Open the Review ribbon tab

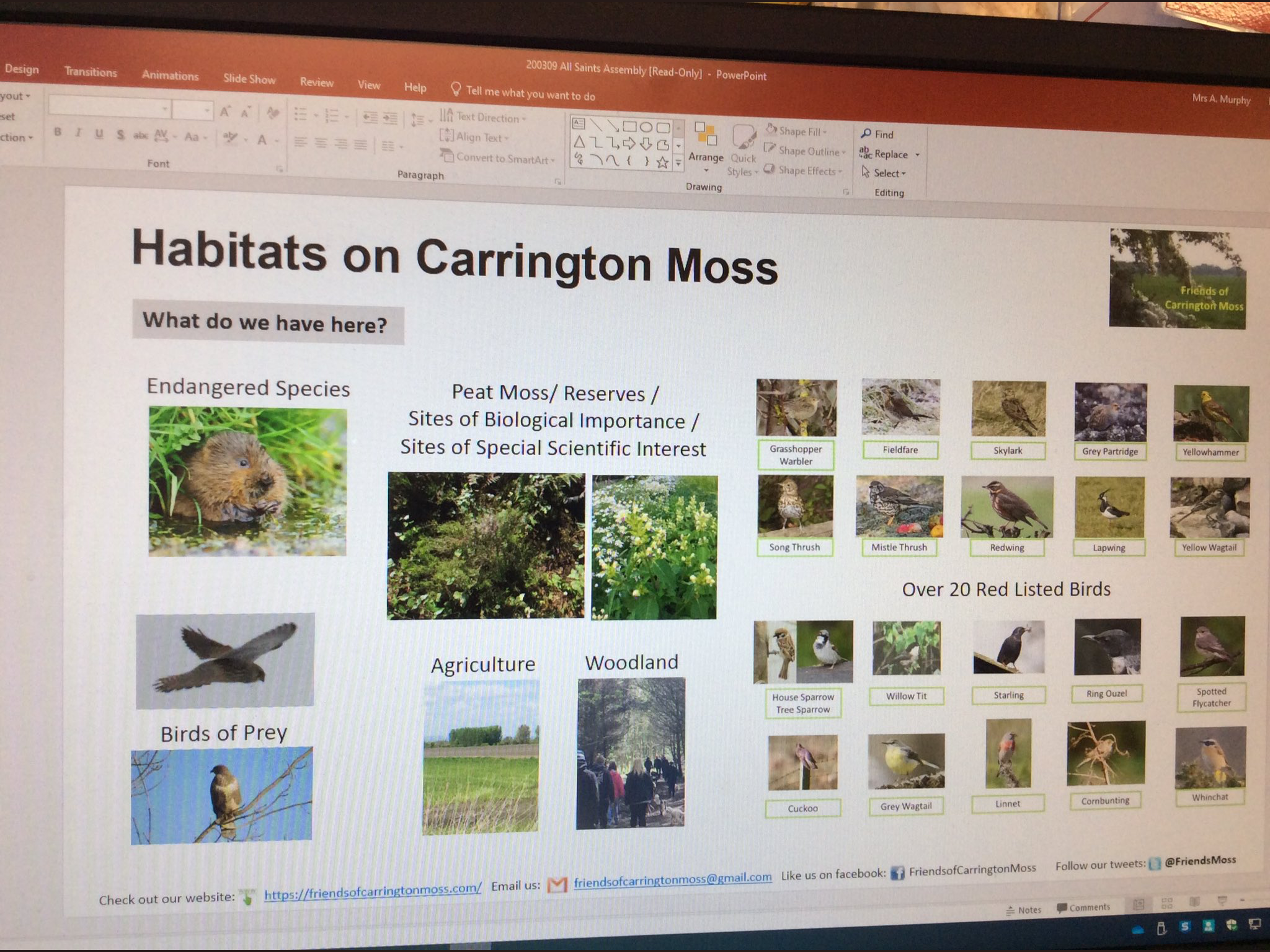pos(316,82)
